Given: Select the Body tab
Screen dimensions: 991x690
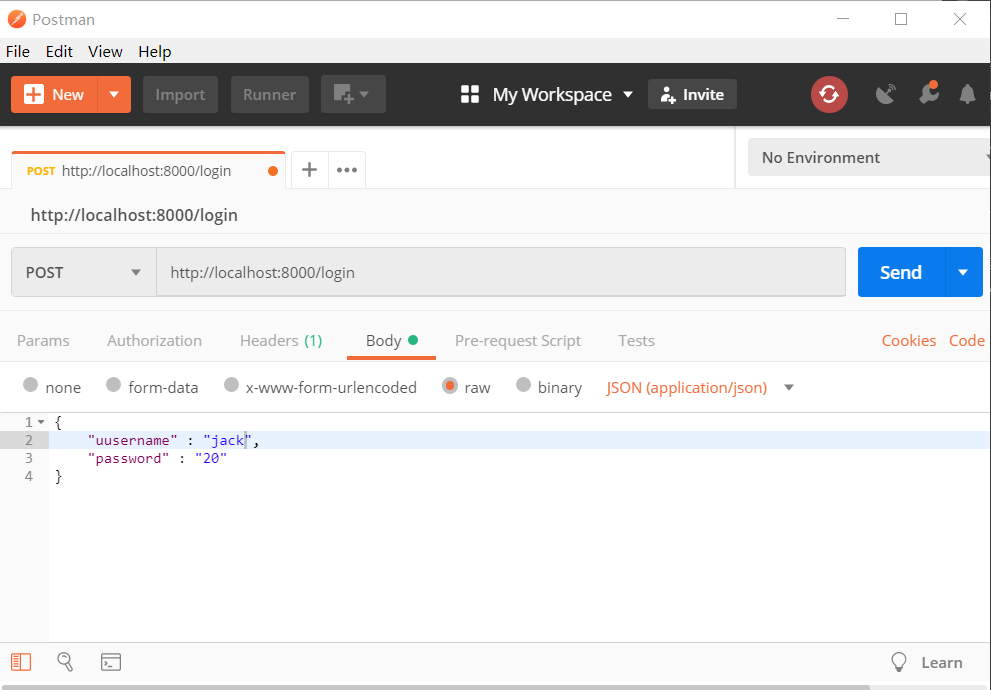Looking at the screenshot, I should pyautogui.click(x=391, y=341).
